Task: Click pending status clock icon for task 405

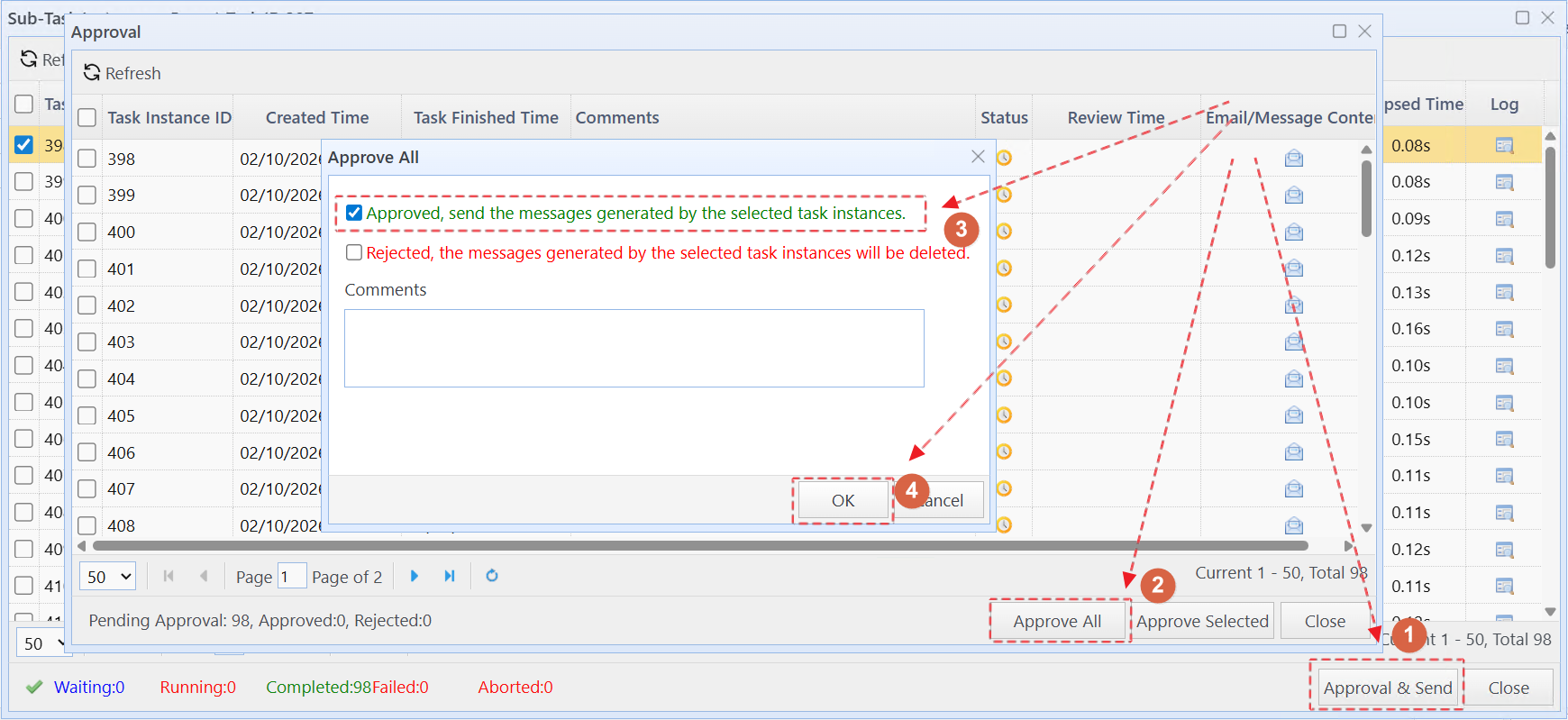Action: (1004, 415)
